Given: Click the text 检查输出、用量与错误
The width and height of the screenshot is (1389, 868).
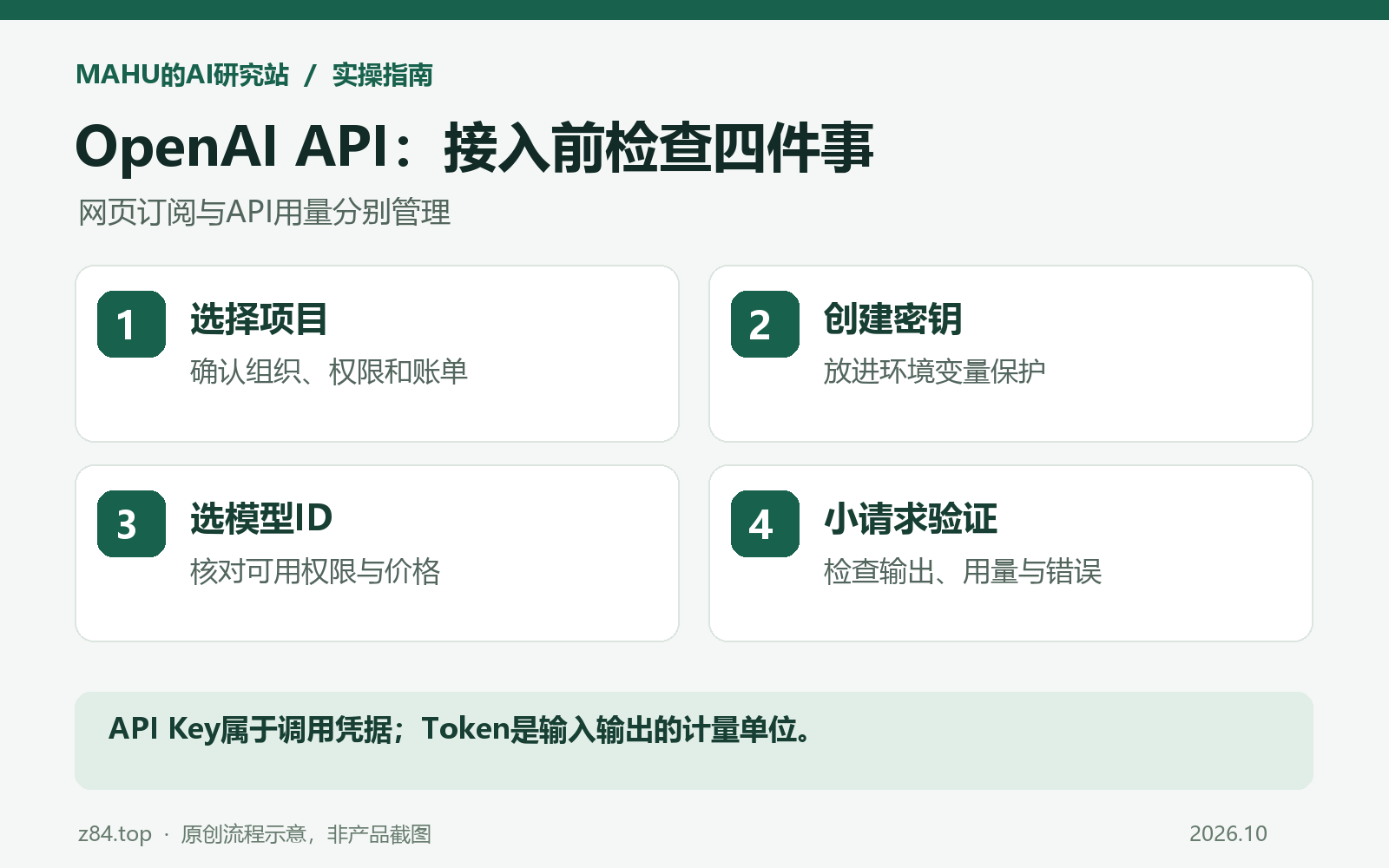Looking at the screenshot, I should coord(963,571).
